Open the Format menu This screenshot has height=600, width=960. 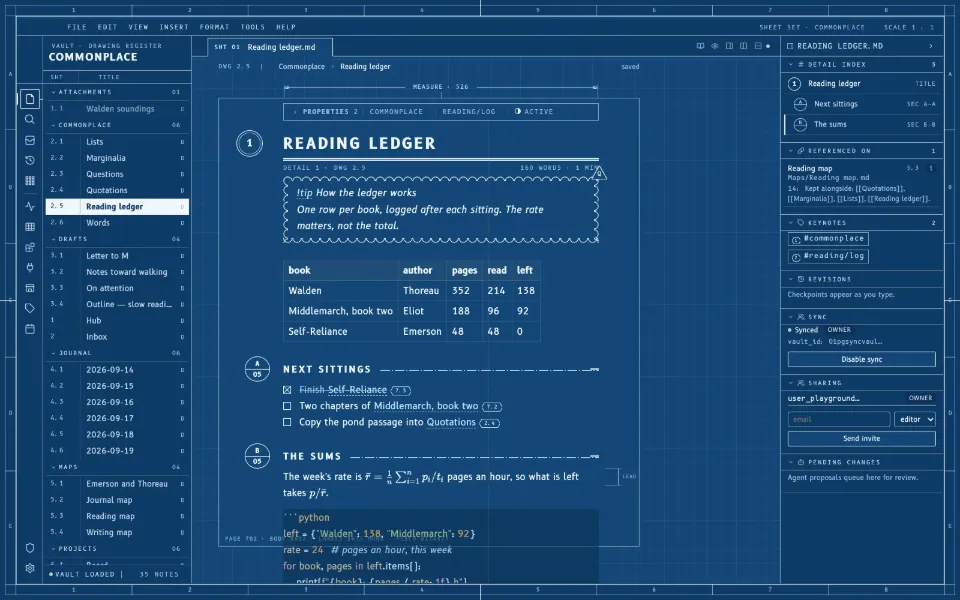click(214, 27)
